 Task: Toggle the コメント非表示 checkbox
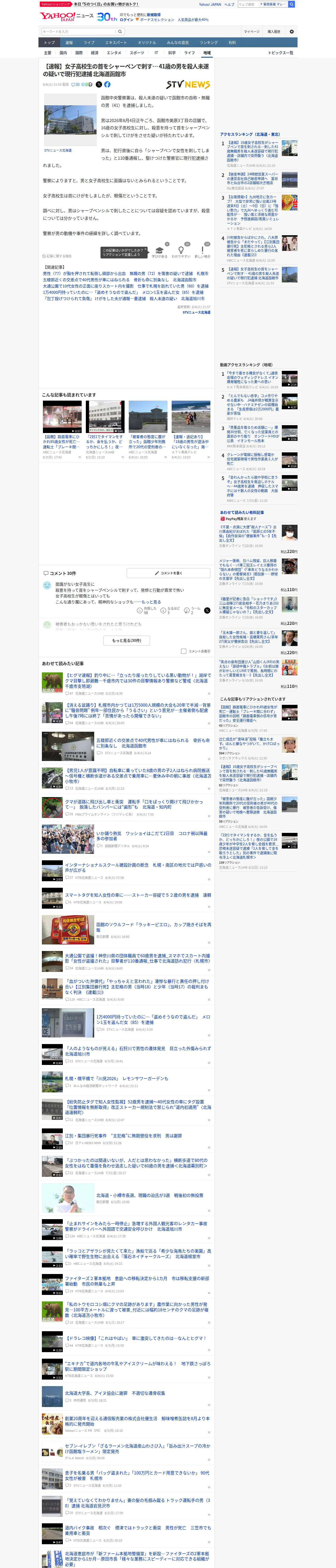coord(183,651)
